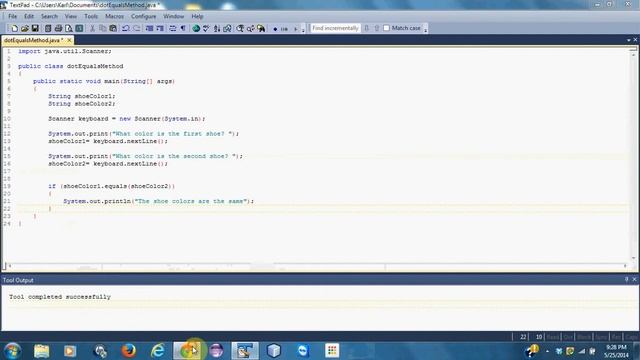Click the Print printer icon
Screen dimensions: 640x360
[x=58, y=28]
